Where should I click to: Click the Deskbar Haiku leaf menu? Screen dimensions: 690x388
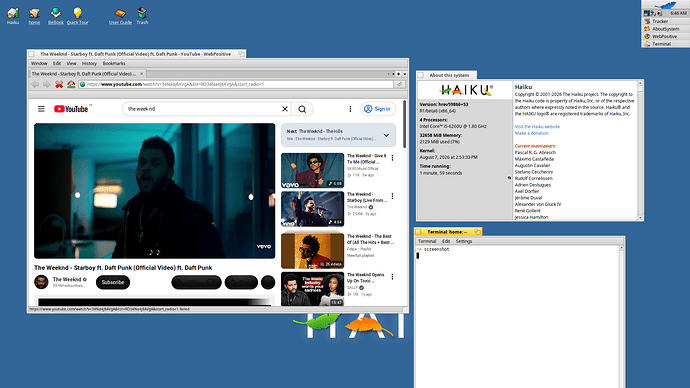click(665, 5)
